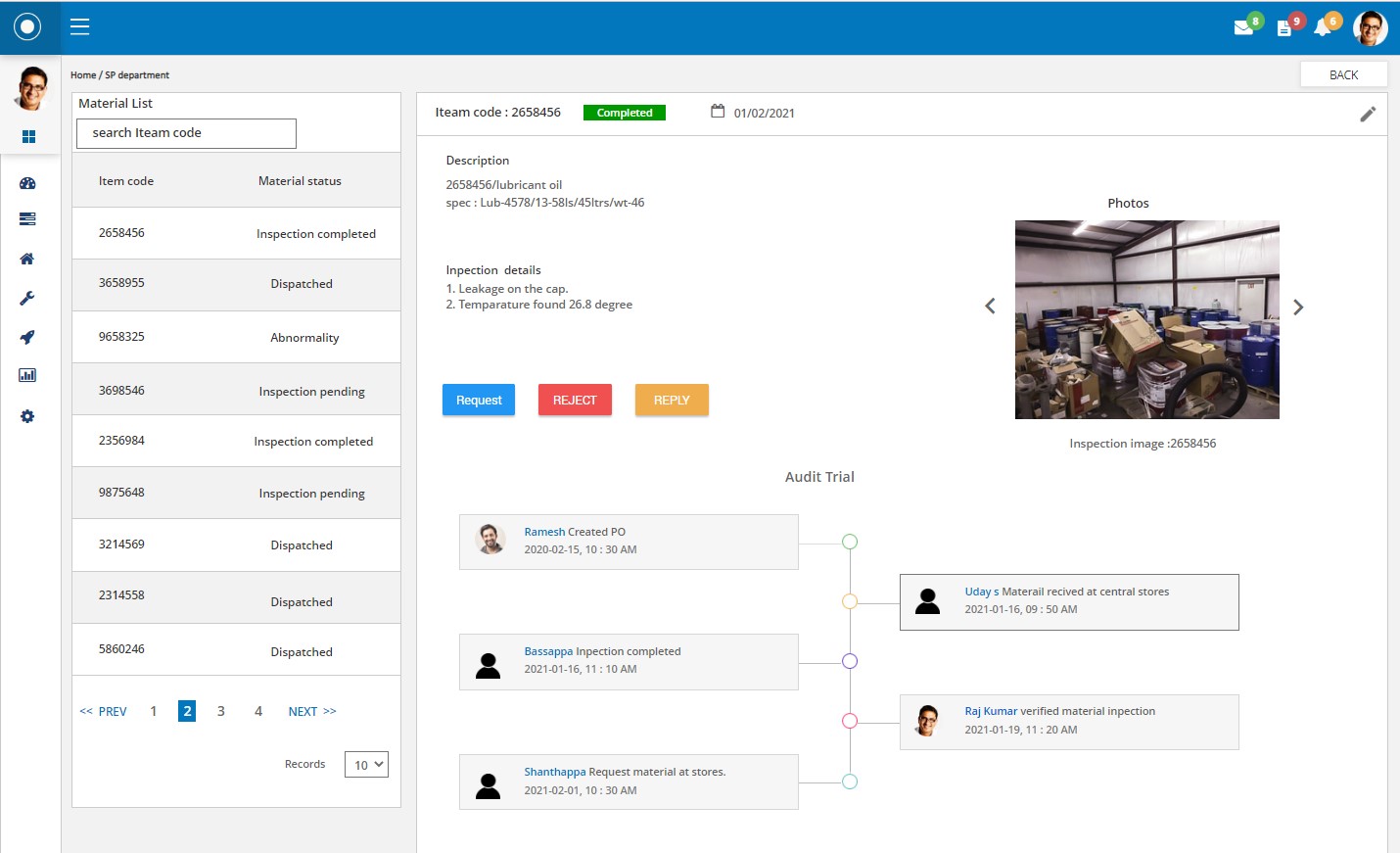Click orange timeline node for Uday entry
This screenshot has width=1400, height=853.
click(x=850, y=601)
